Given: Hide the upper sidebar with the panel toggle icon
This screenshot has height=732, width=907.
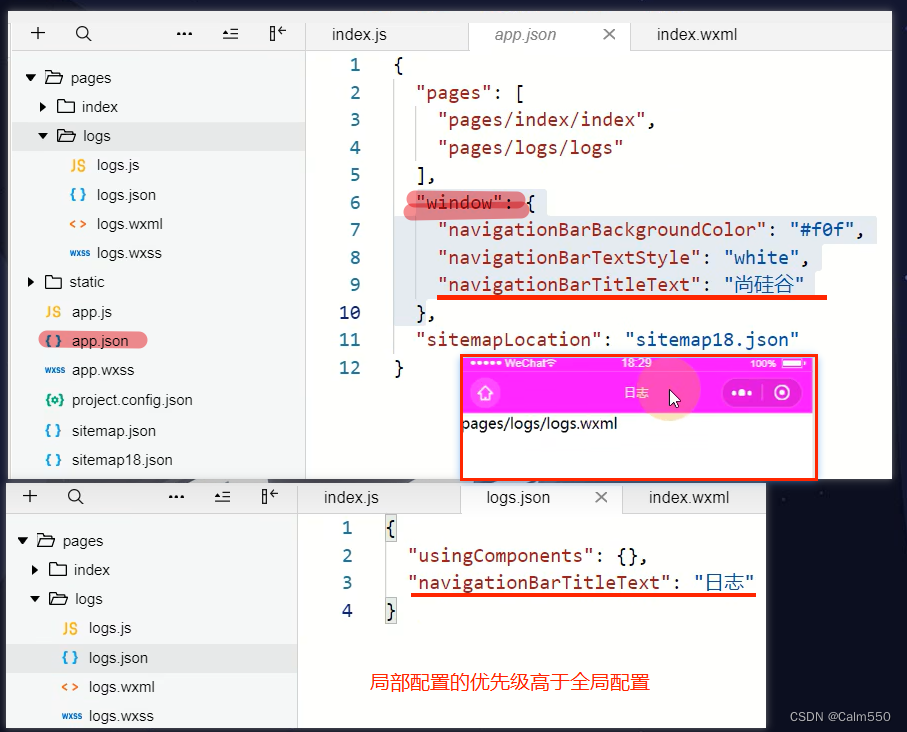Looking at the screenshot, I should 278,33.
